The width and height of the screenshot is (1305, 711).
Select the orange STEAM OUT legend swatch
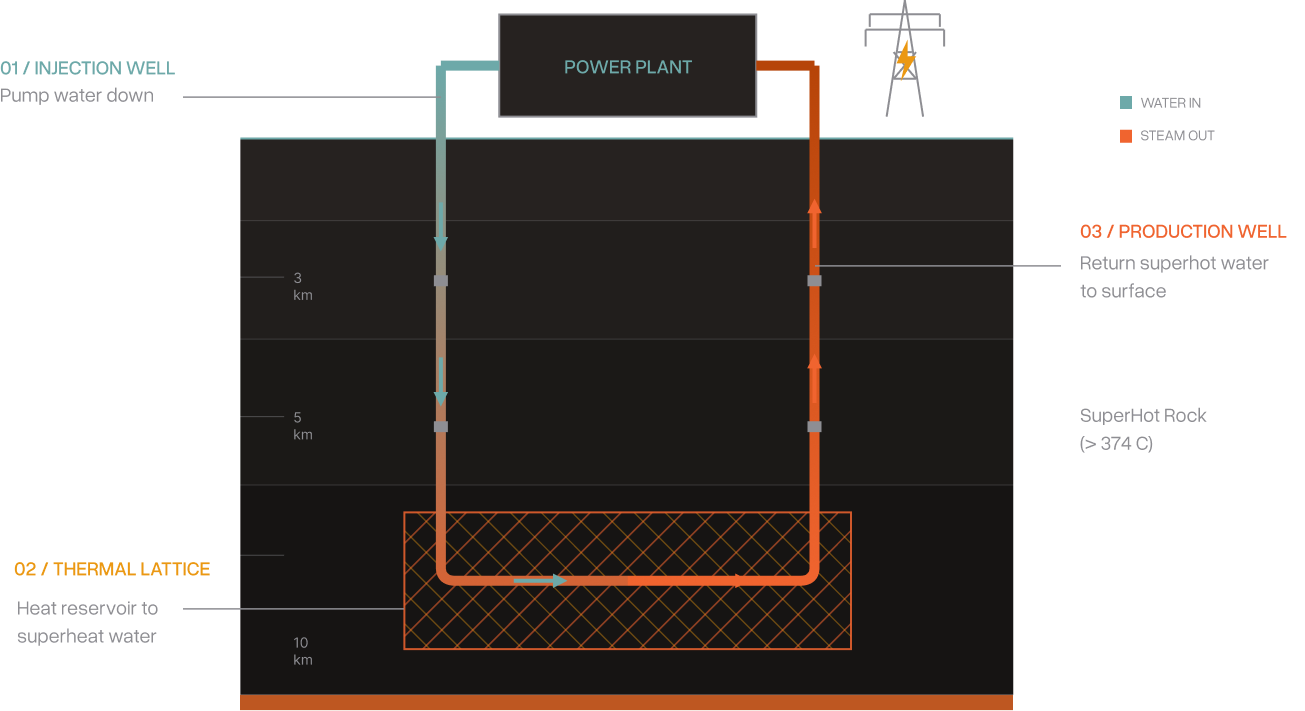[1126, 136]
